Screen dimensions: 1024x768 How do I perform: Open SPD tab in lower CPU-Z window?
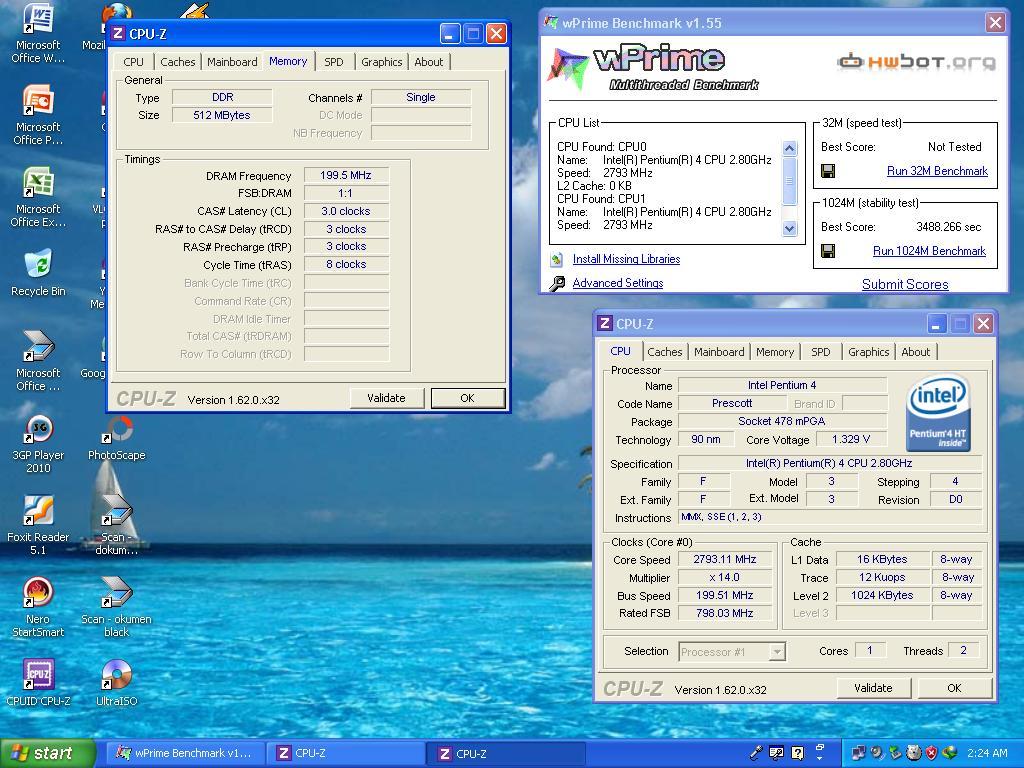[821, 352]
